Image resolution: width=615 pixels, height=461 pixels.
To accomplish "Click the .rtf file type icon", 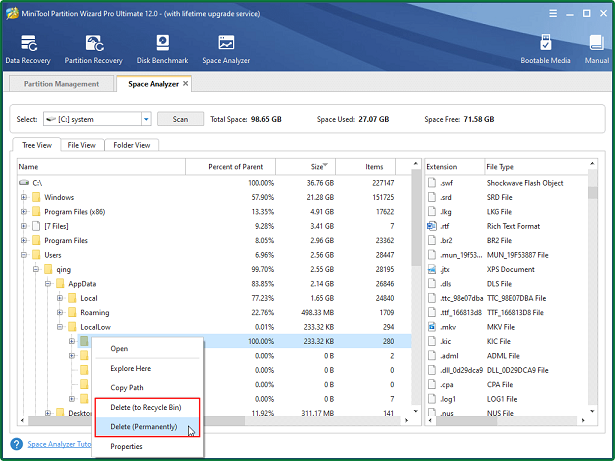I will pyautogui.click(x=432, y=226).
